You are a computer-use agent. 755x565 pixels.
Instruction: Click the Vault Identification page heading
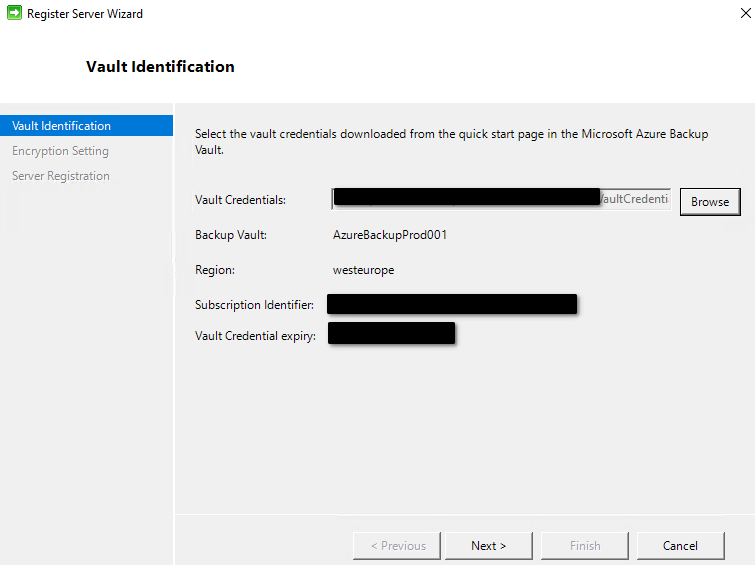tap(160, 66)
